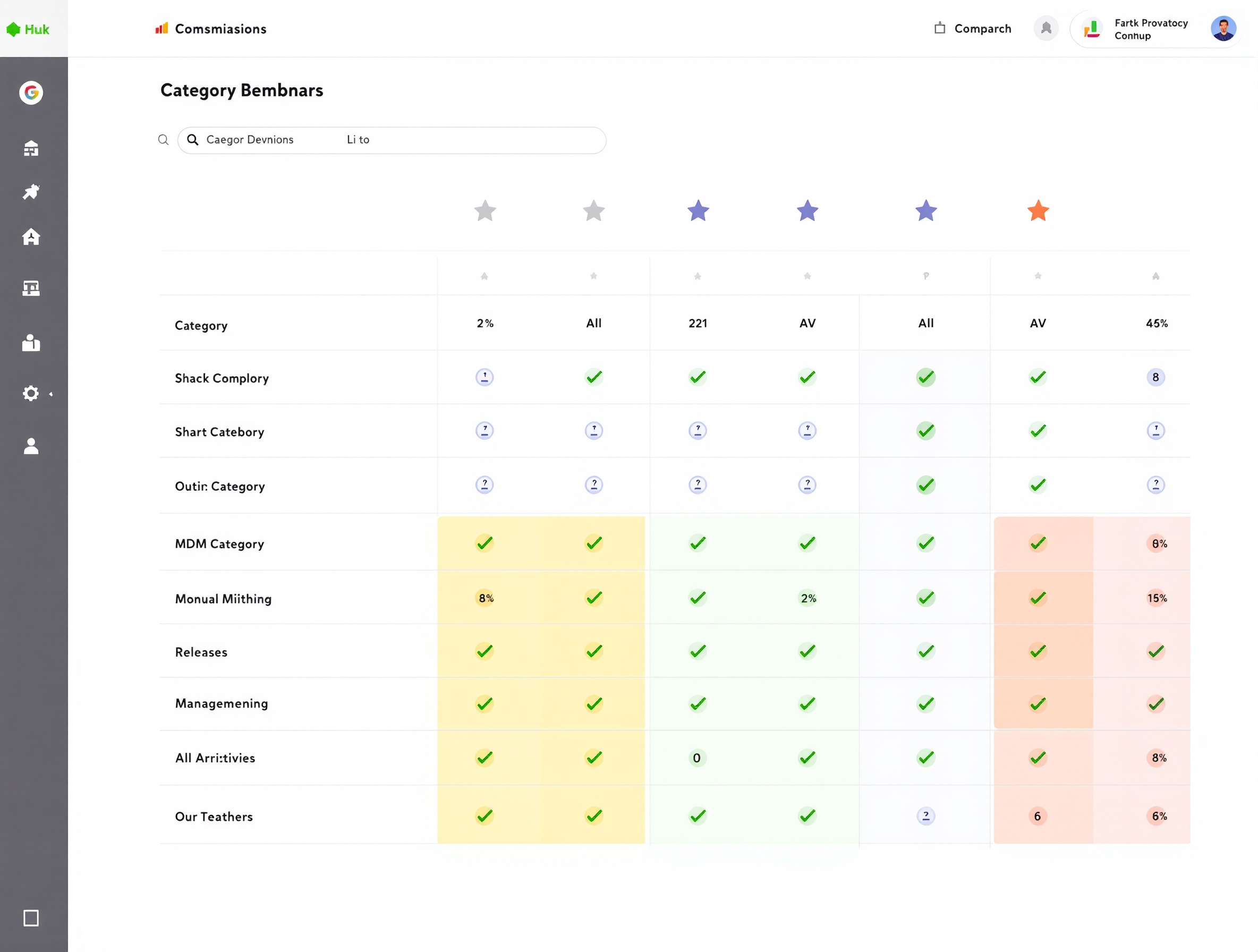Click the orange star column header

pyautogui.click(x=1038, y=210)
